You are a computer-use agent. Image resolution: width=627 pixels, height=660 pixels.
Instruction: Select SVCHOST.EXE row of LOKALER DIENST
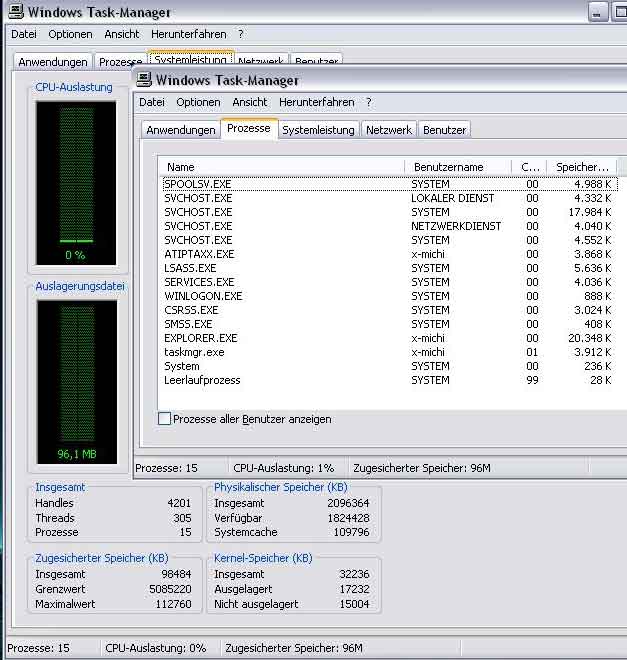[390, 198]
